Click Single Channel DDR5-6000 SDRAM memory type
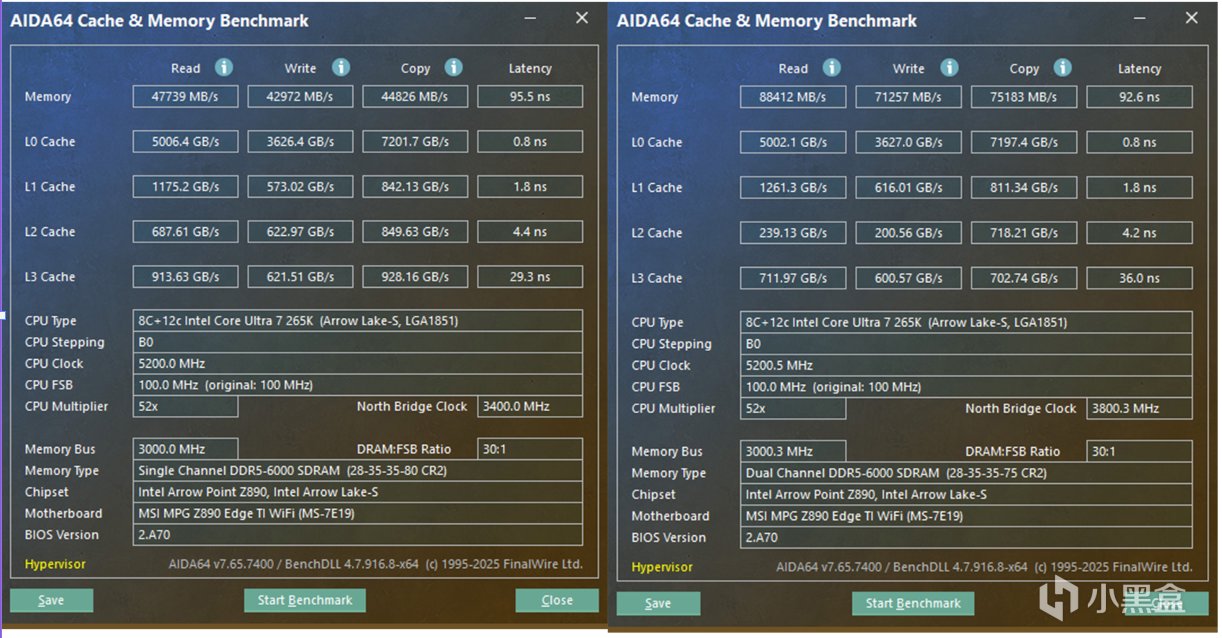 pos(358,470)
